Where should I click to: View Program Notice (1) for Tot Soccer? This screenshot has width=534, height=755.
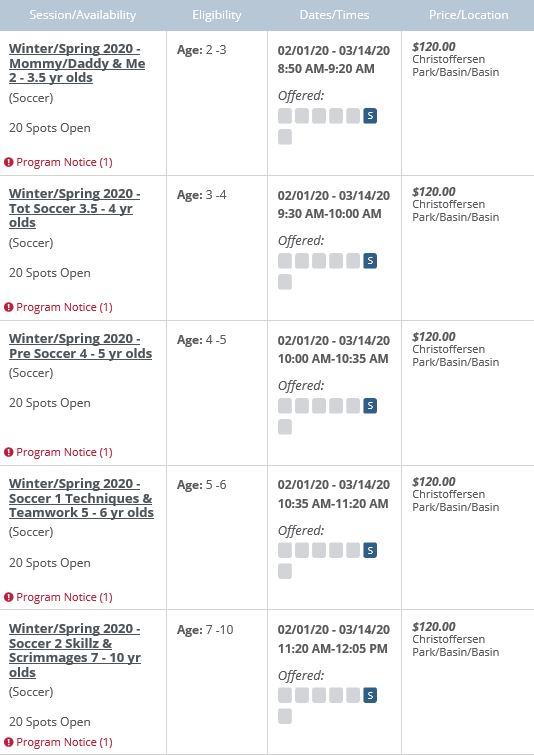pyautogui.click(x=65, y=307)
